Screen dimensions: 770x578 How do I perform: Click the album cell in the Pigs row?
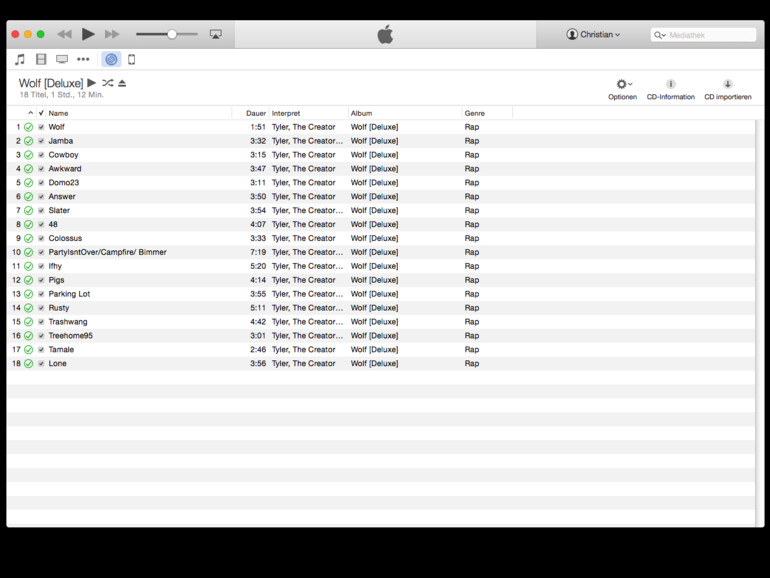pos(374,280)
